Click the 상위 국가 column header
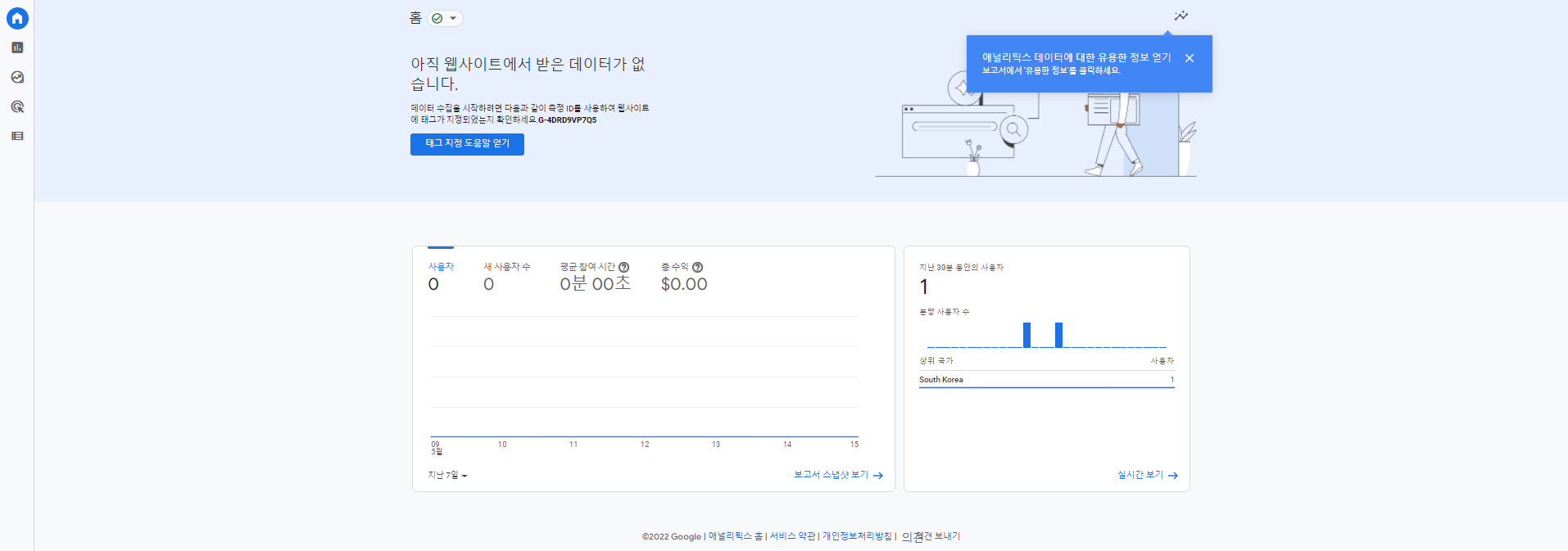Viewport: 1568px width, 551px height. [x=936, y=361]
